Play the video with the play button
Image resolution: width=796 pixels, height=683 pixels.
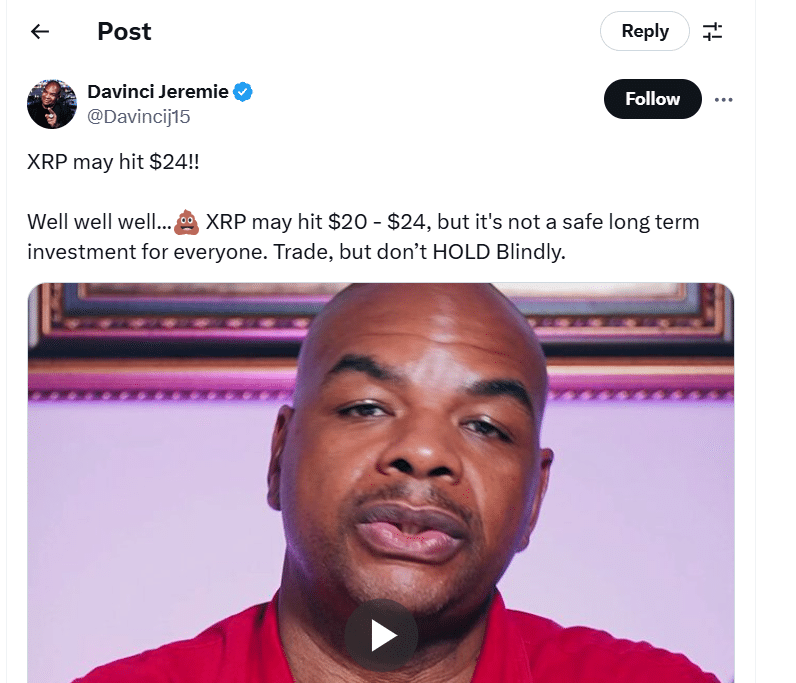click(381, 635)
